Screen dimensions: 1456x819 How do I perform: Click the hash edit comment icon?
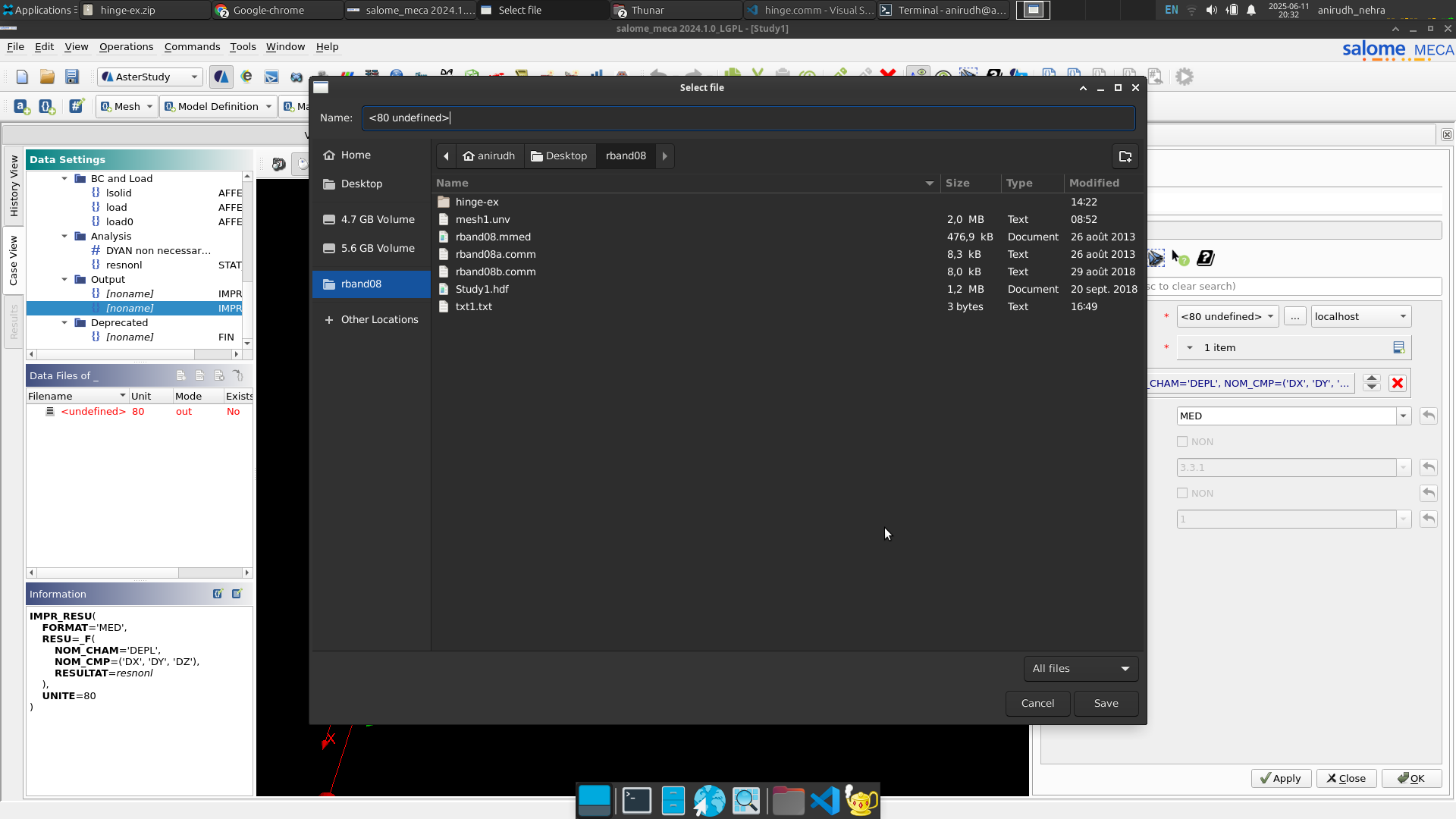[76, 107]
